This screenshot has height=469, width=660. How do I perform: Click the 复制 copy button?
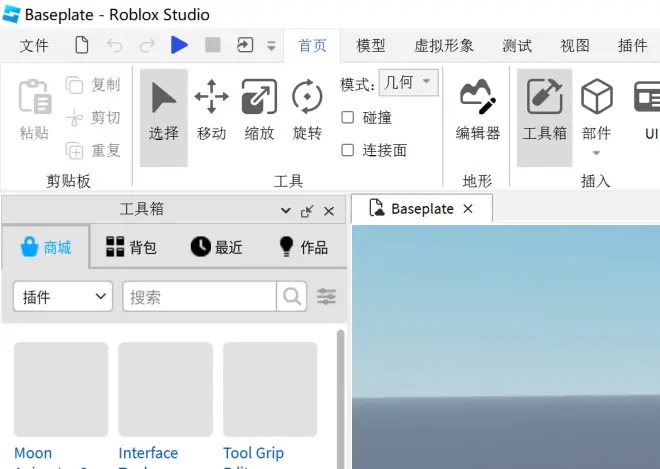point(93,85)
